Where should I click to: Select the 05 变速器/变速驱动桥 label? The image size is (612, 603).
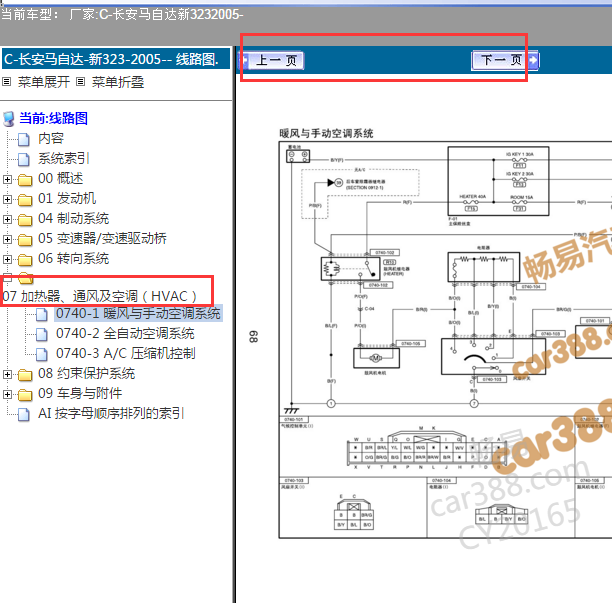point(102,238)
